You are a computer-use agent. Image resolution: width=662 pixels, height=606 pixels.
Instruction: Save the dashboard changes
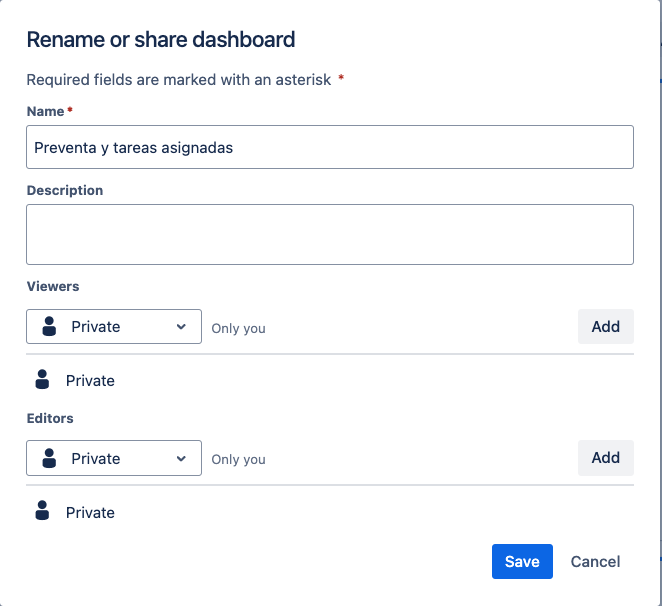tap(522, 561)
